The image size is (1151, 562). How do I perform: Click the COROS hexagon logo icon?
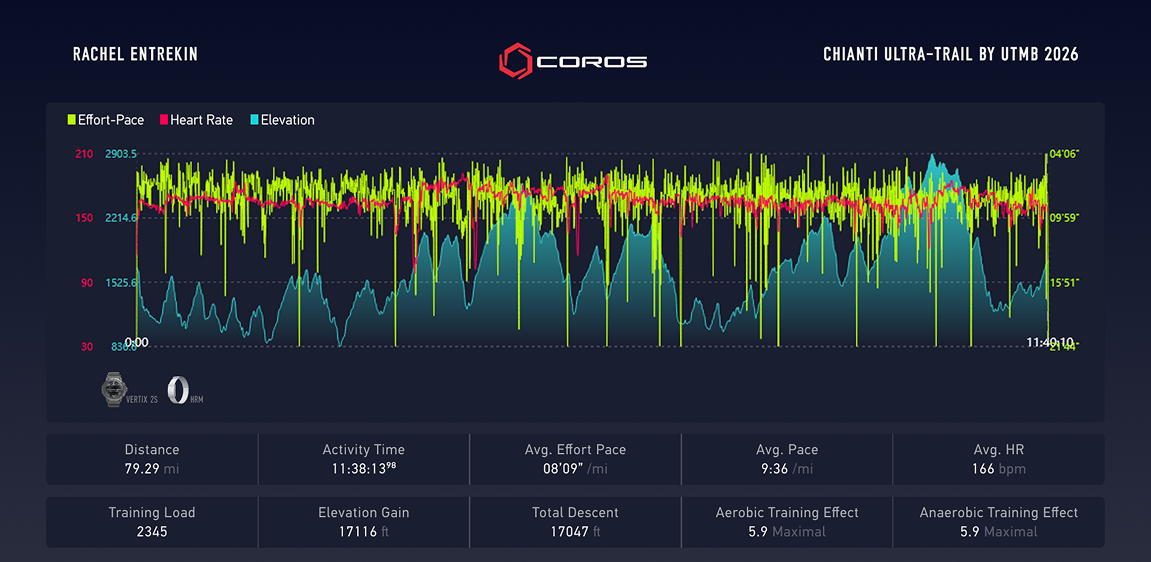coord(515,60)
